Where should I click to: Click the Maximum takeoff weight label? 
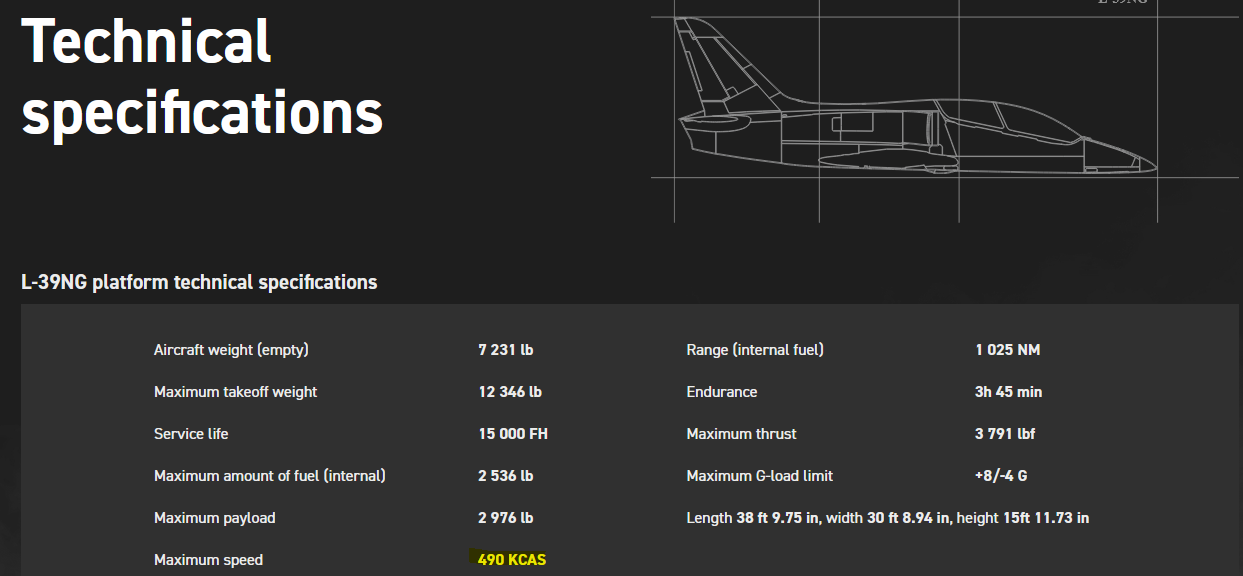tap(235, 392)
